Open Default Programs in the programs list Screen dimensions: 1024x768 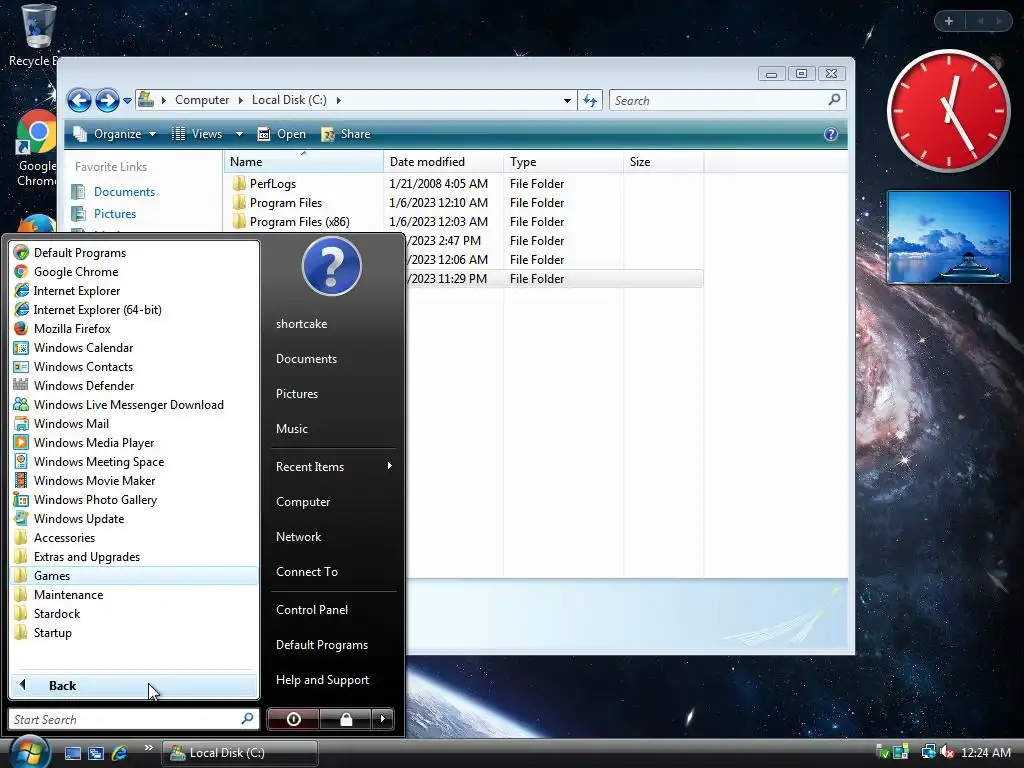click(135, 253)
